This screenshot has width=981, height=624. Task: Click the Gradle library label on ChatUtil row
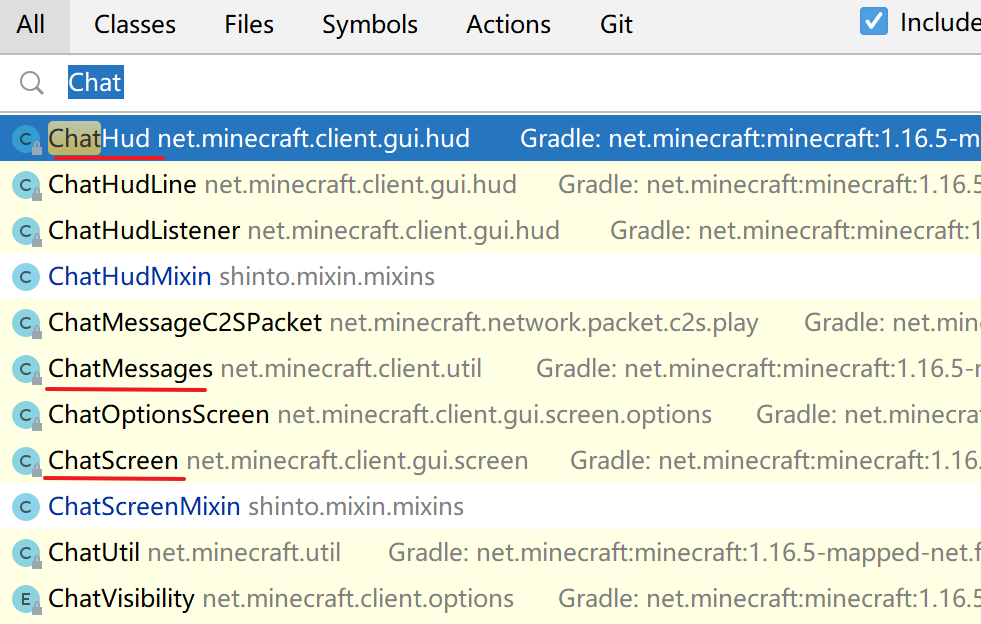[x=684, y=553]
